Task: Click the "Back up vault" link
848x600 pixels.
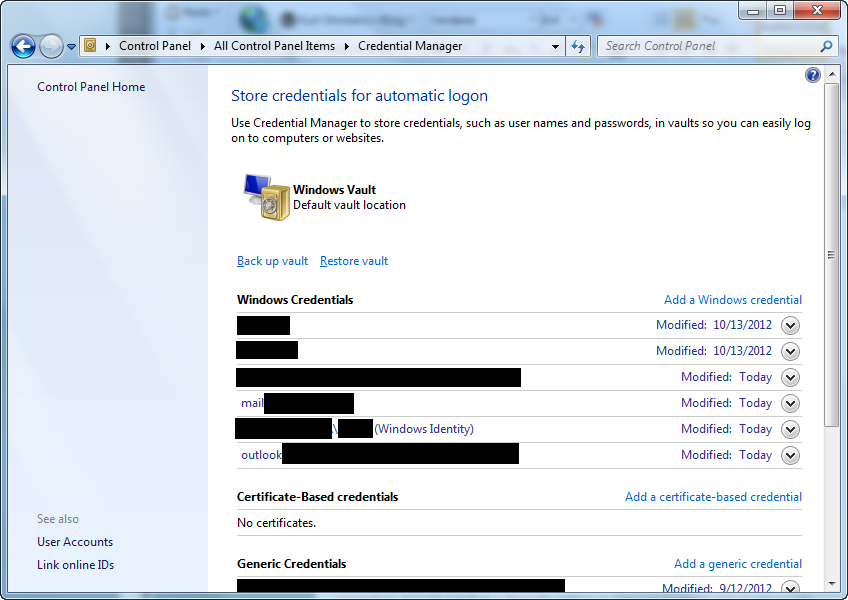Action: coord(272,261)
